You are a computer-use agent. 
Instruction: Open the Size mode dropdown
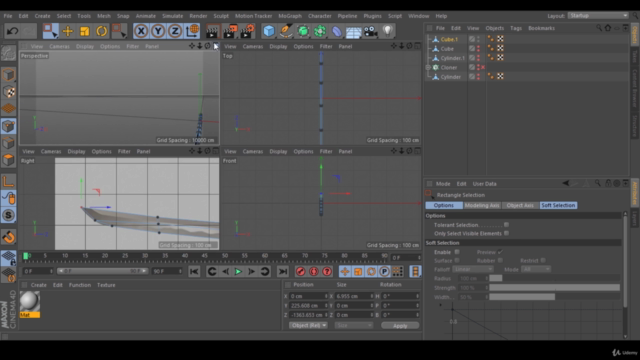point(353,325)
